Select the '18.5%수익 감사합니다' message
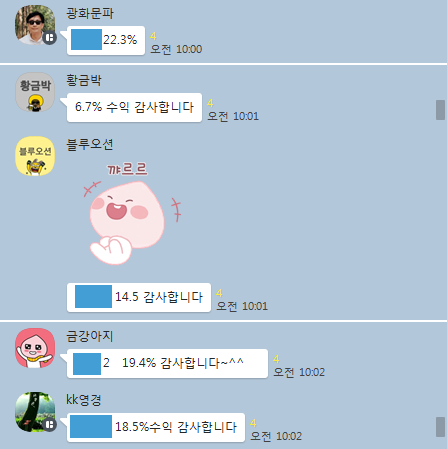This screenshot has height=449, width=447. [x=156, y=428]
